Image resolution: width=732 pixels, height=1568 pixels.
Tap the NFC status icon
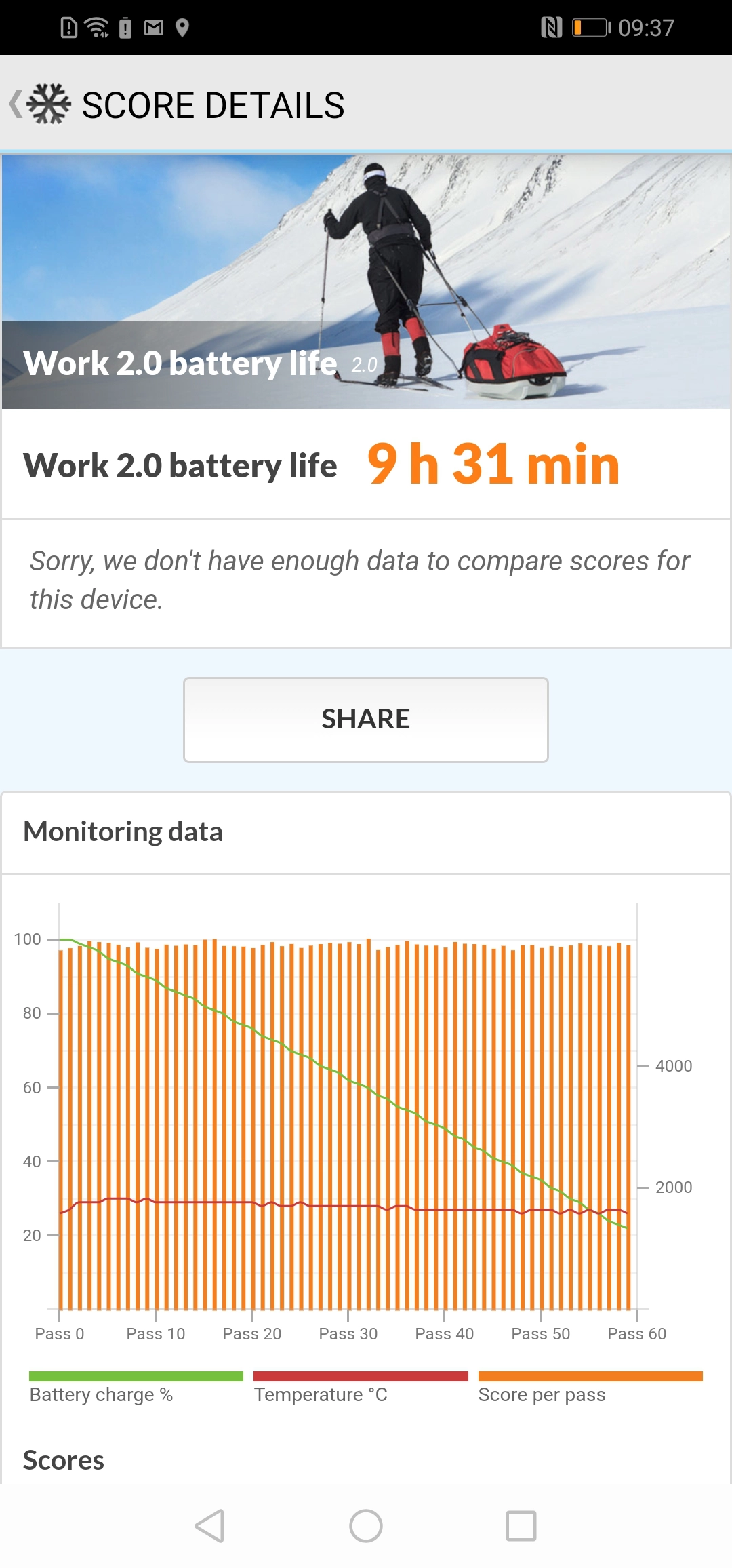point(551,28)
